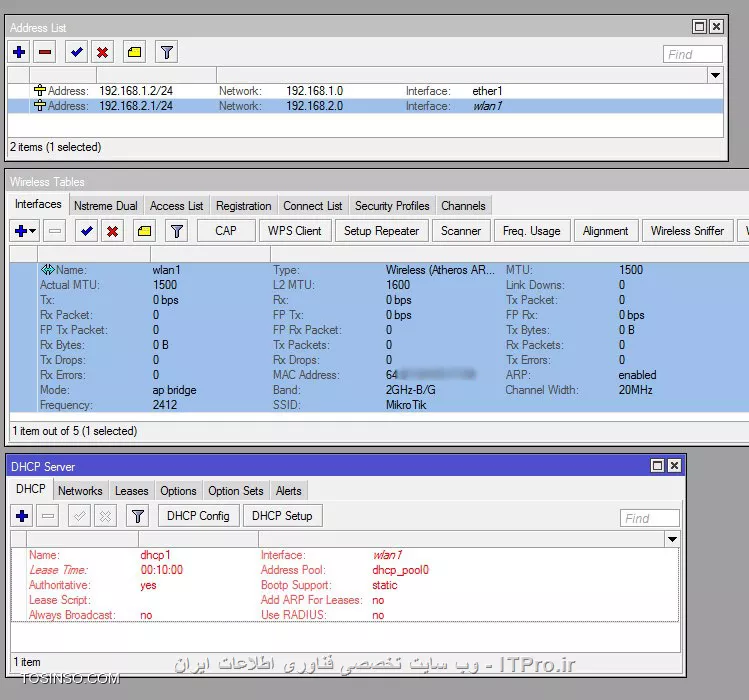Open Nstreme Dual tab
The height and width of the screenshot is (700, 749).
click(x=106, y=206)
